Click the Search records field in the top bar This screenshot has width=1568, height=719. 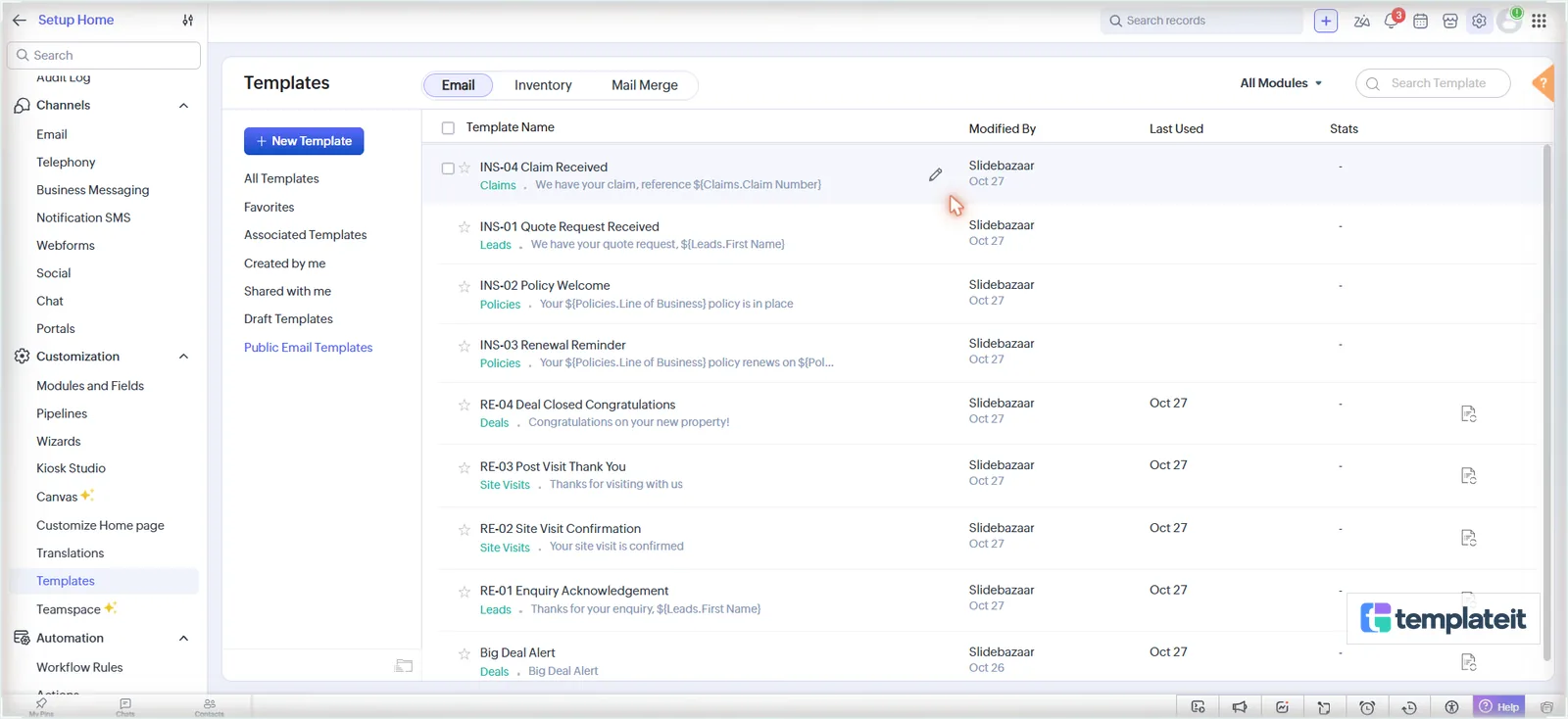click(x=1201, y=21)
